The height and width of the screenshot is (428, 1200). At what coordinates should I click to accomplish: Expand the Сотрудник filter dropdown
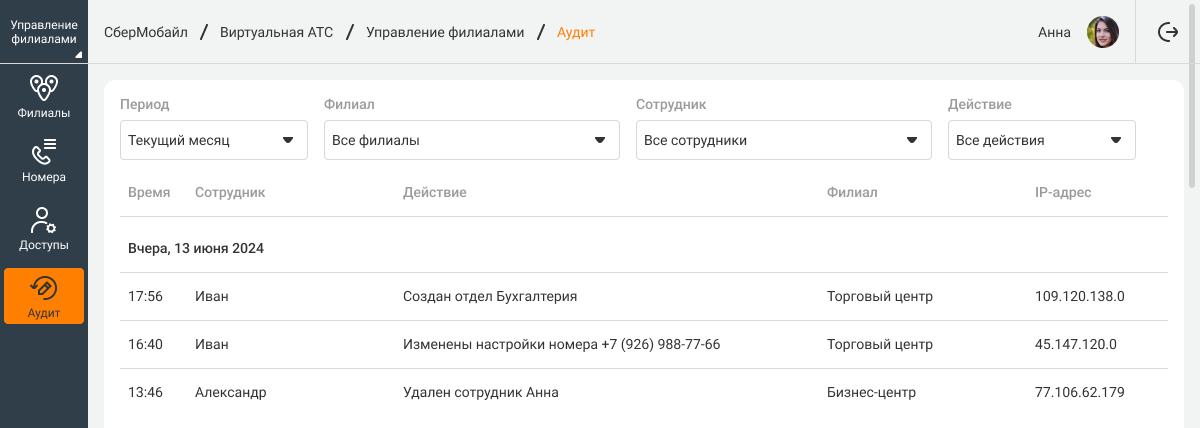click(783, 140)
